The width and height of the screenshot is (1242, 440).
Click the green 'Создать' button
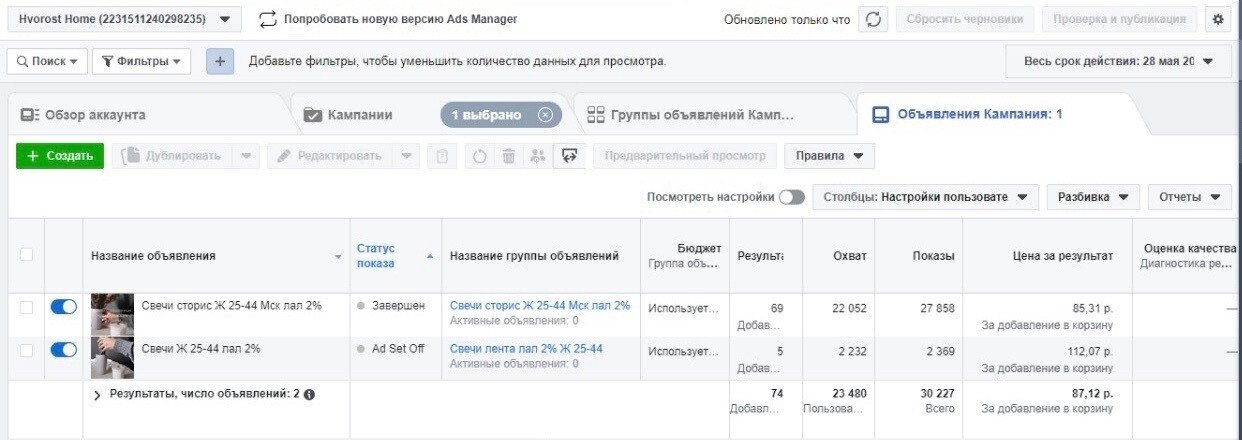(60, 156)
